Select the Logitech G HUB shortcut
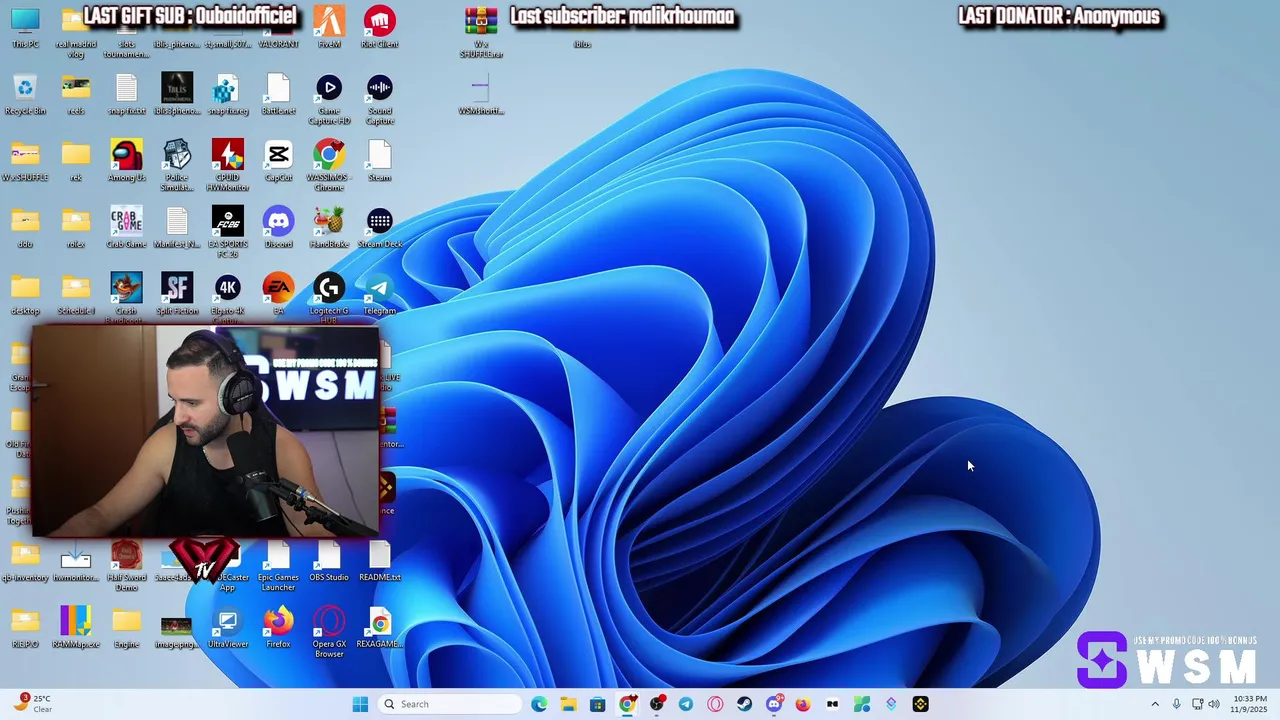Image resolution: width=1280 pixels, height=720 pixels. coord(329,297)
